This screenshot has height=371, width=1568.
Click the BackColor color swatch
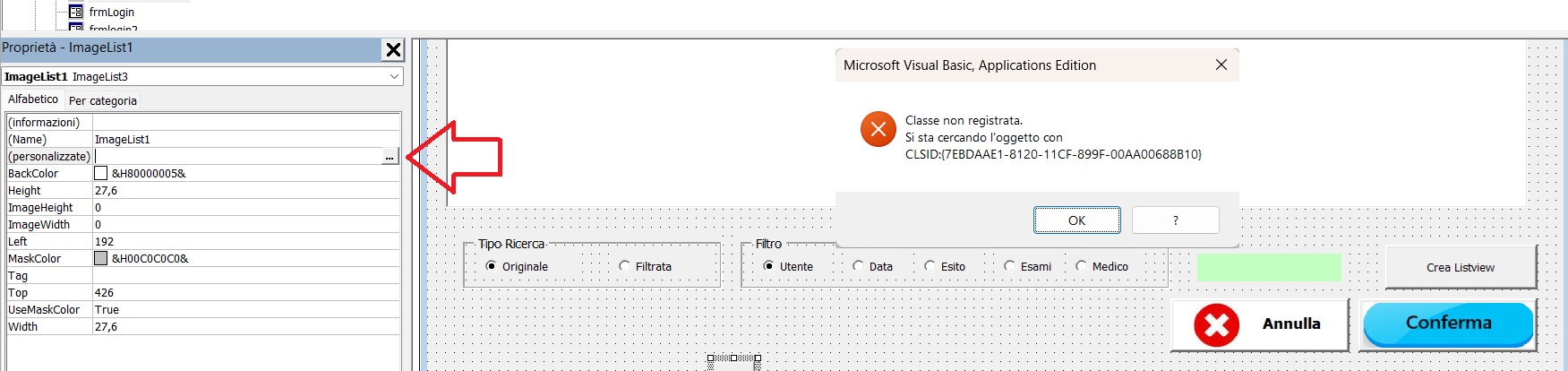[x=101, y=174]
